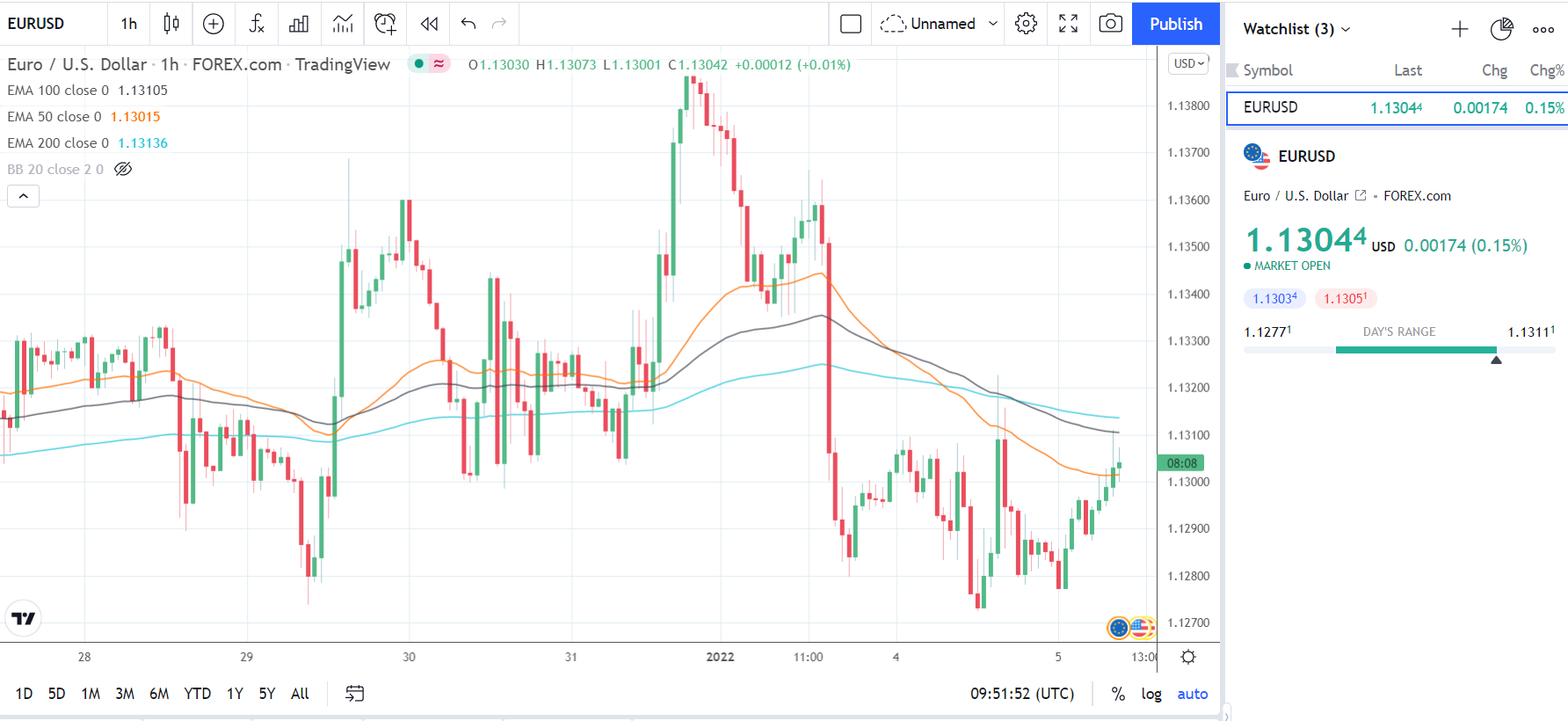Click the TradingView logo on the chart

24,618
